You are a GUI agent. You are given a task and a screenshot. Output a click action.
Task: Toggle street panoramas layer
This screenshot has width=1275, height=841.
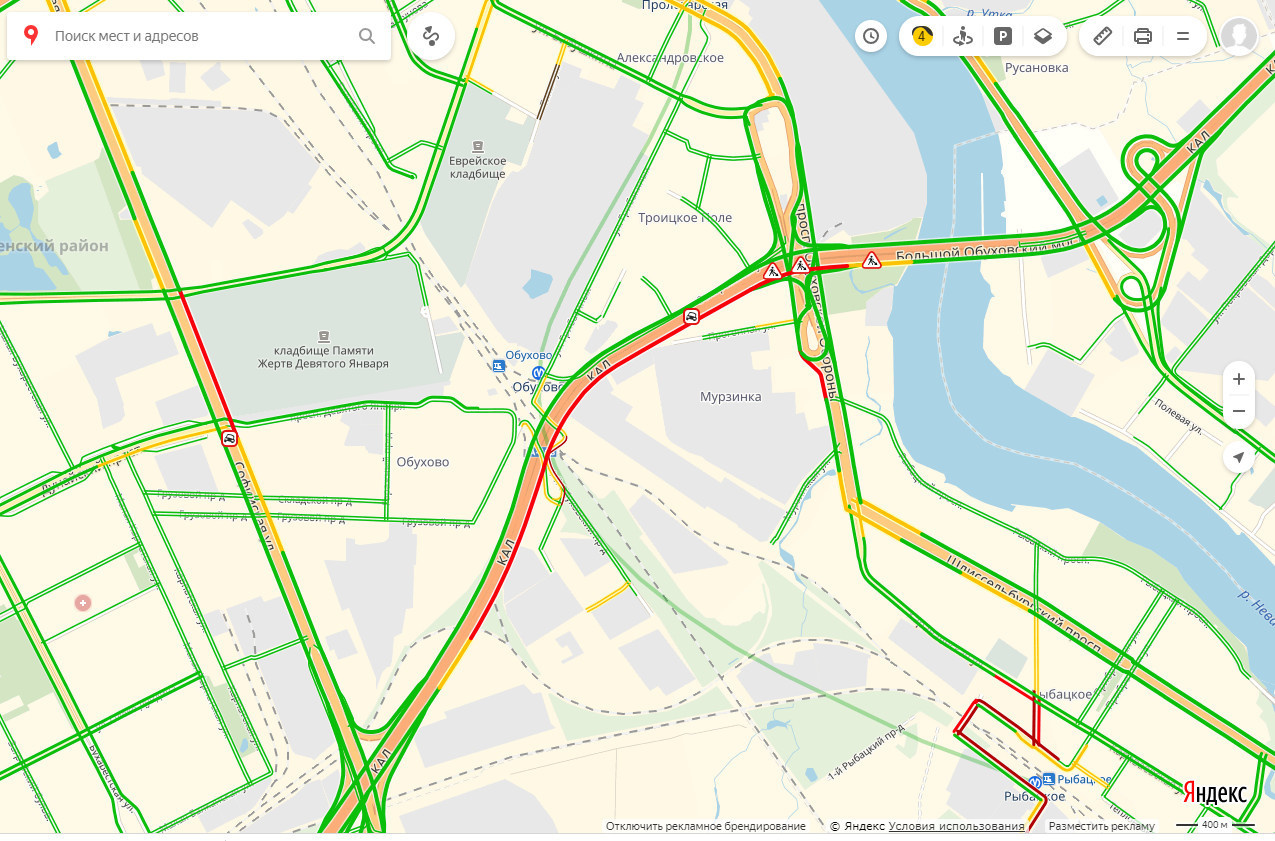coord(962,37)
